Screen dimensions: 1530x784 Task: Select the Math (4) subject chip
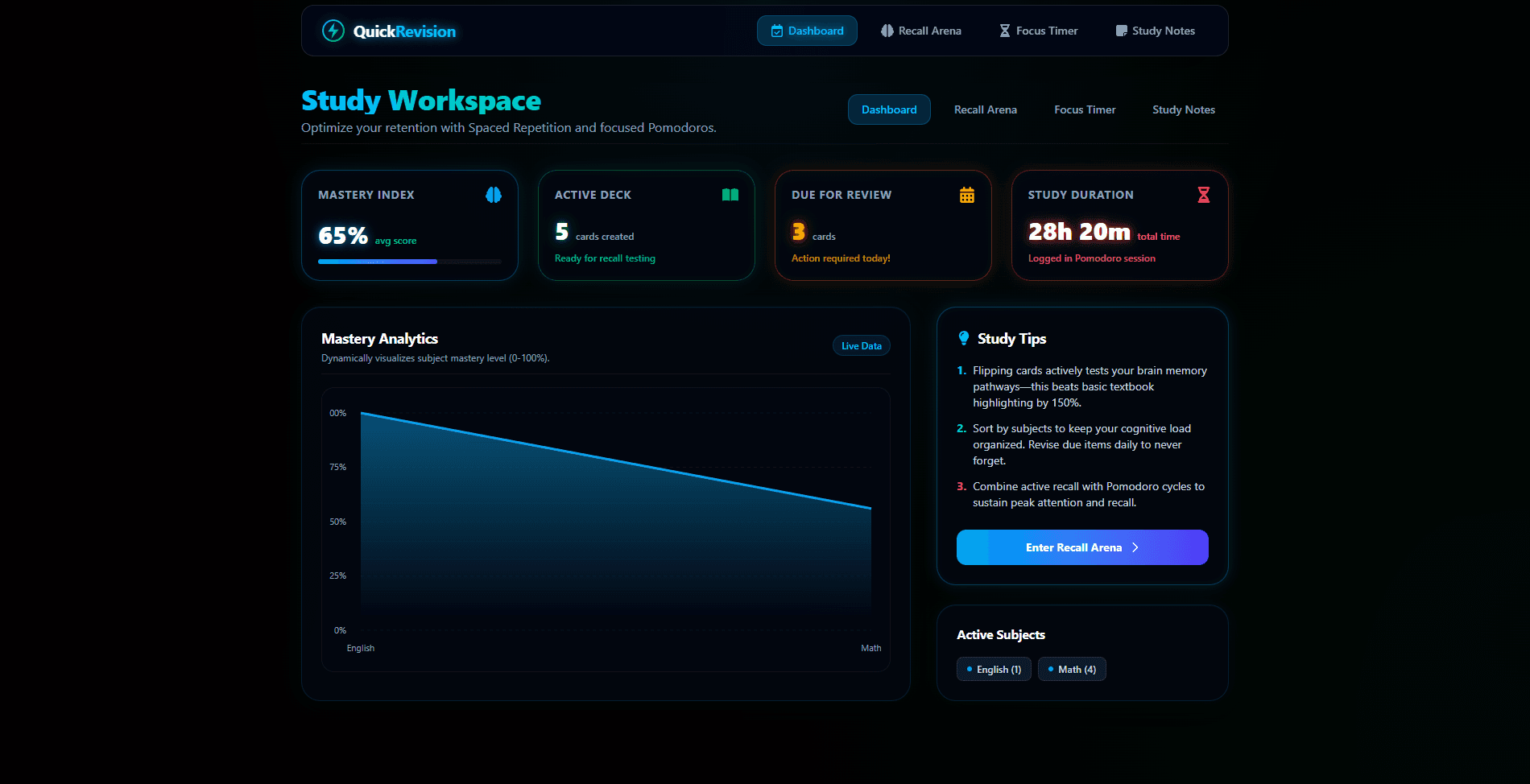pos(1072,669)
